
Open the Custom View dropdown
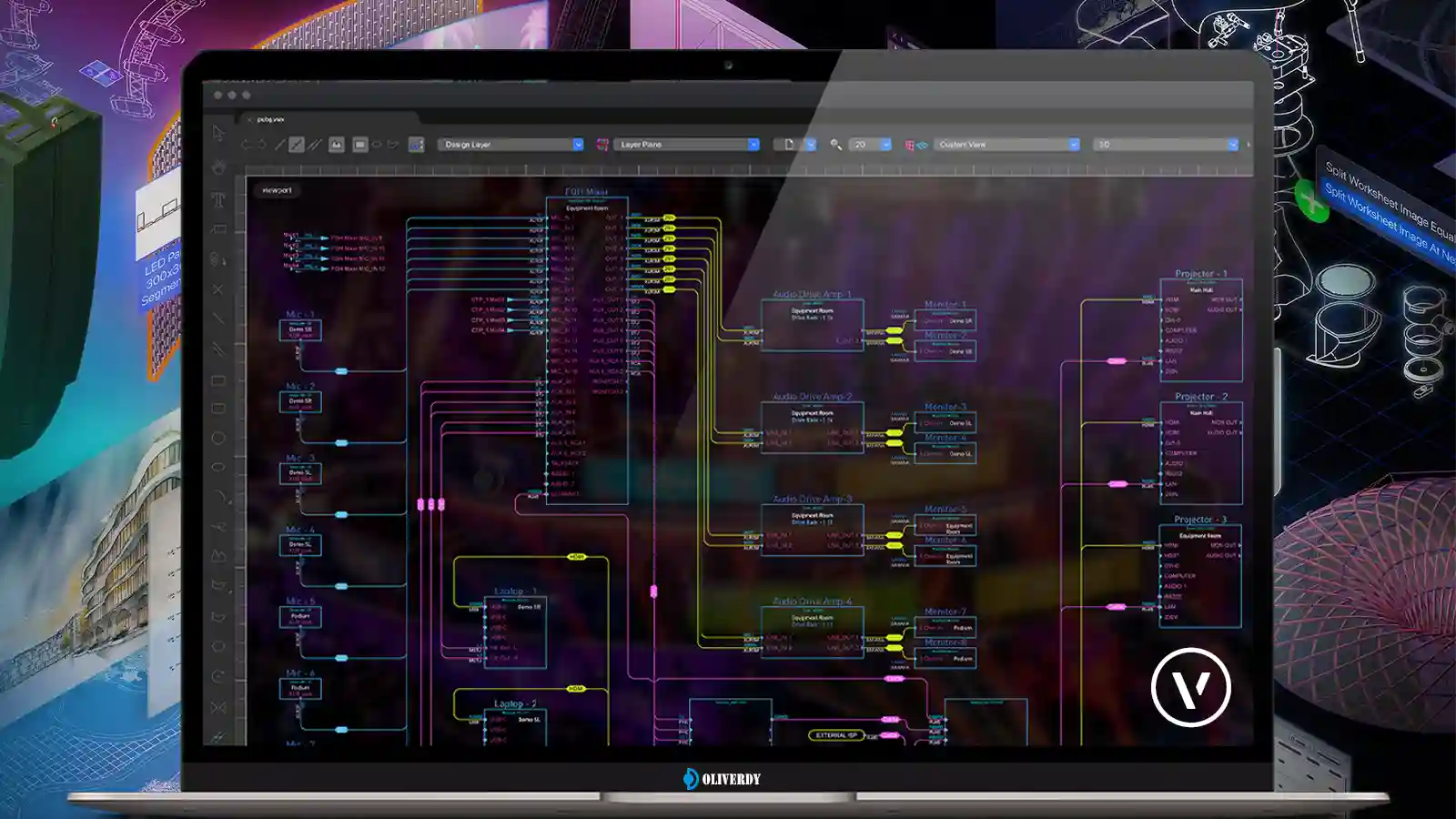(x=1006, y=145)
